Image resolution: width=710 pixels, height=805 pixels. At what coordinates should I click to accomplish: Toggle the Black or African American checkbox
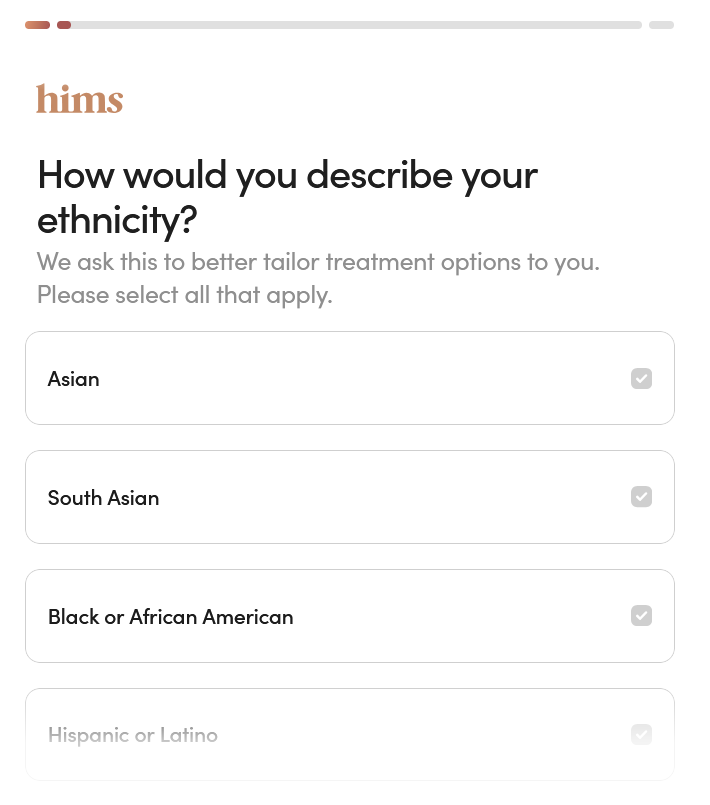click(x=641, y=616)
